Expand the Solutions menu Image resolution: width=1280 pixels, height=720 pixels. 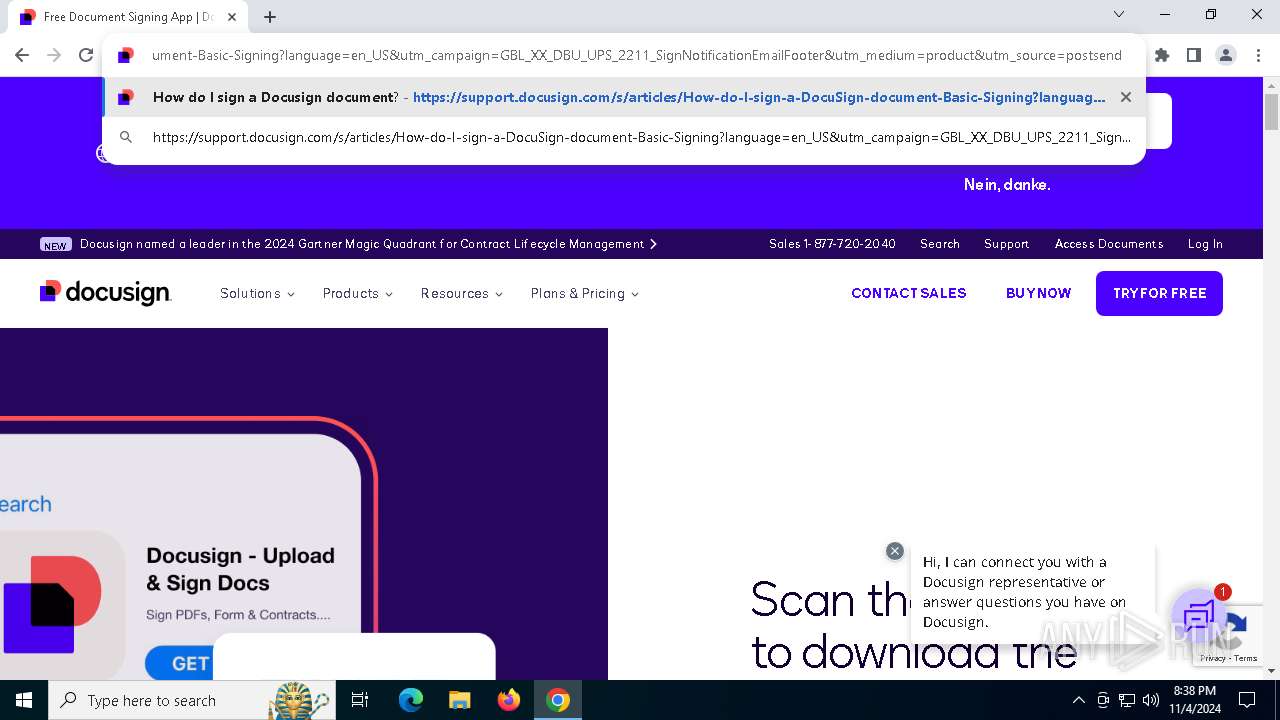257,293
